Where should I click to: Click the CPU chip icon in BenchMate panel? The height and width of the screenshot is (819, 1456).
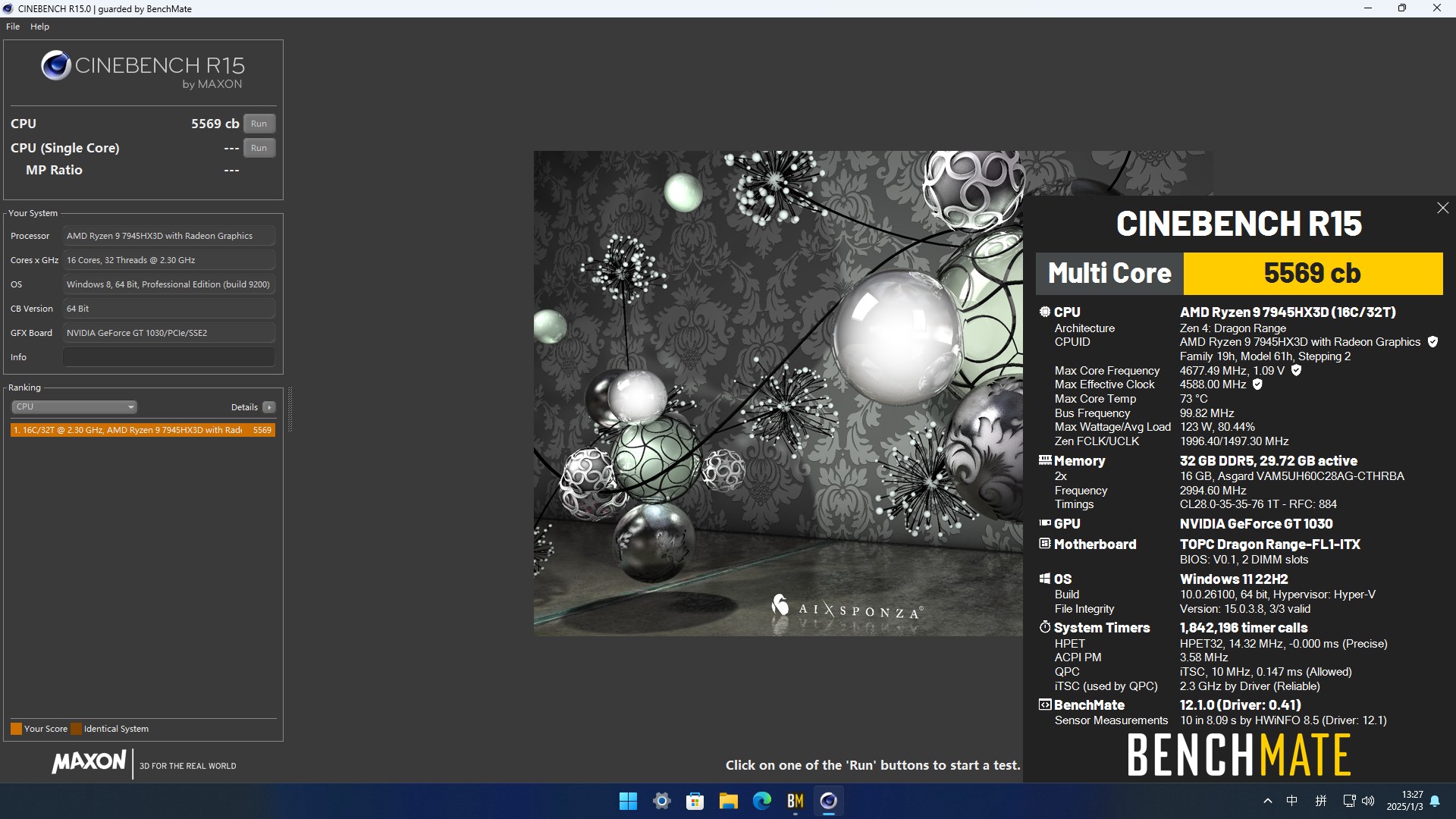coord(1044,312)
